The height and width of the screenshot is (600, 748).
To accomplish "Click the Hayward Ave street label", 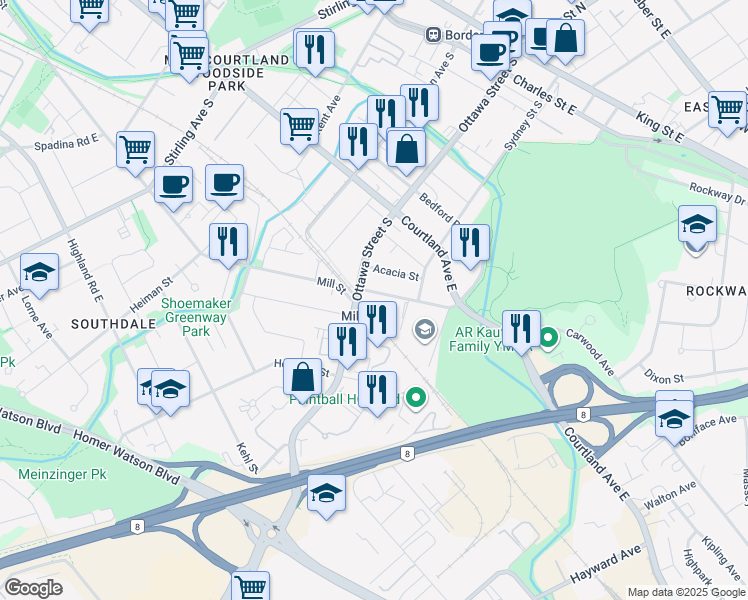I will [x=606, y=564].
